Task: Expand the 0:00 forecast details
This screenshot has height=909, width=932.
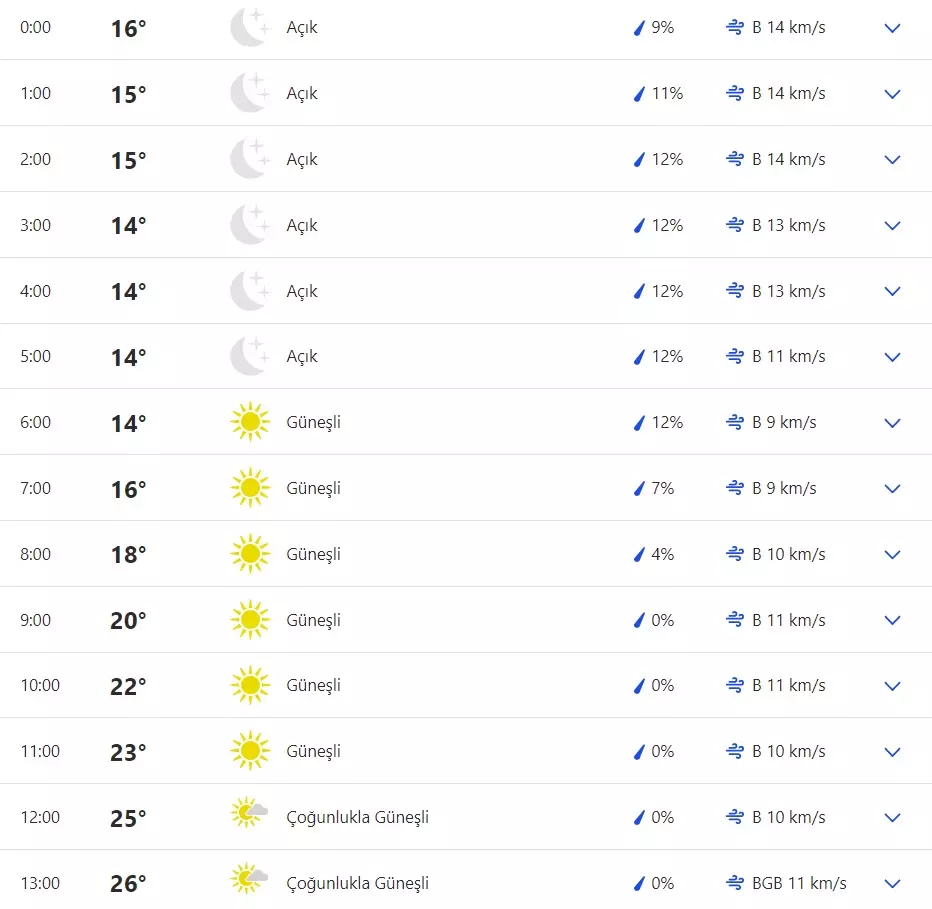Action: pos(892,28)
